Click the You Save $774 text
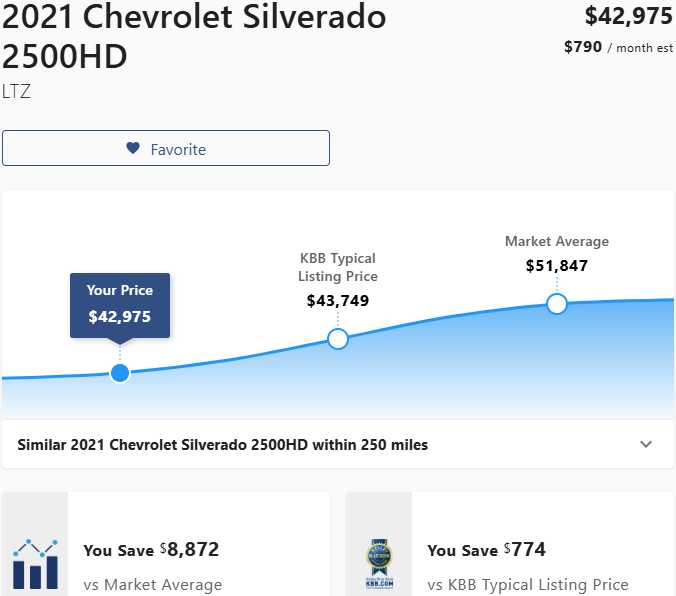The height and width of the screenshot is (596, 676). [486, 549]
